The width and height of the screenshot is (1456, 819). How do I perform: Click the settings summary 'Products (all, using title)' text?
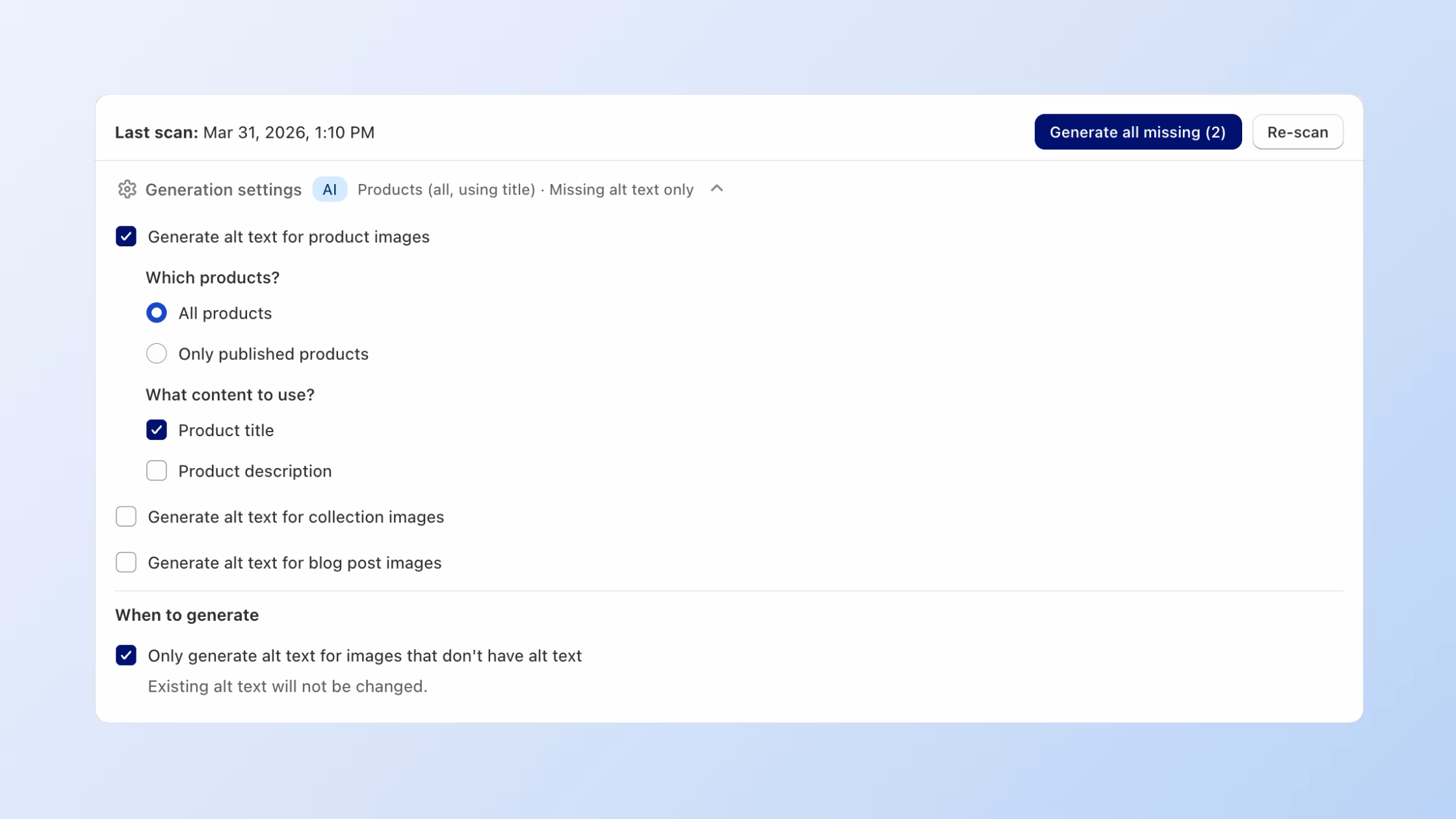pos(447,190)
